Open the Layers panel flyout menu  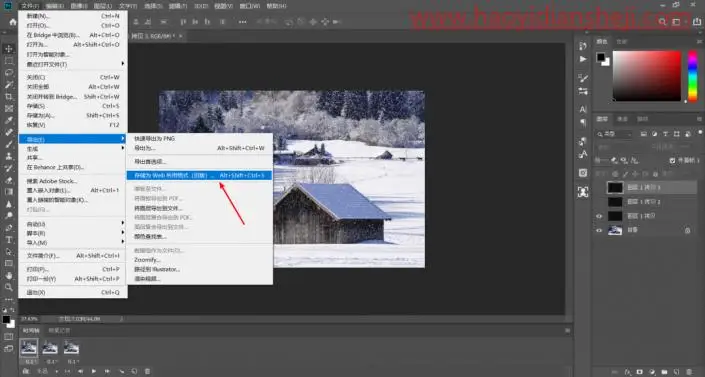(x=699, y=119)
